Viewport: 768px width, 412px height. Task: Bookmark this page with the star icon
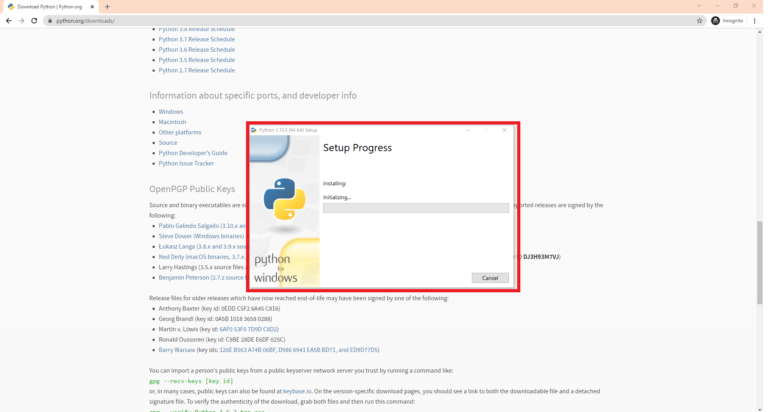tap(700, 20)
